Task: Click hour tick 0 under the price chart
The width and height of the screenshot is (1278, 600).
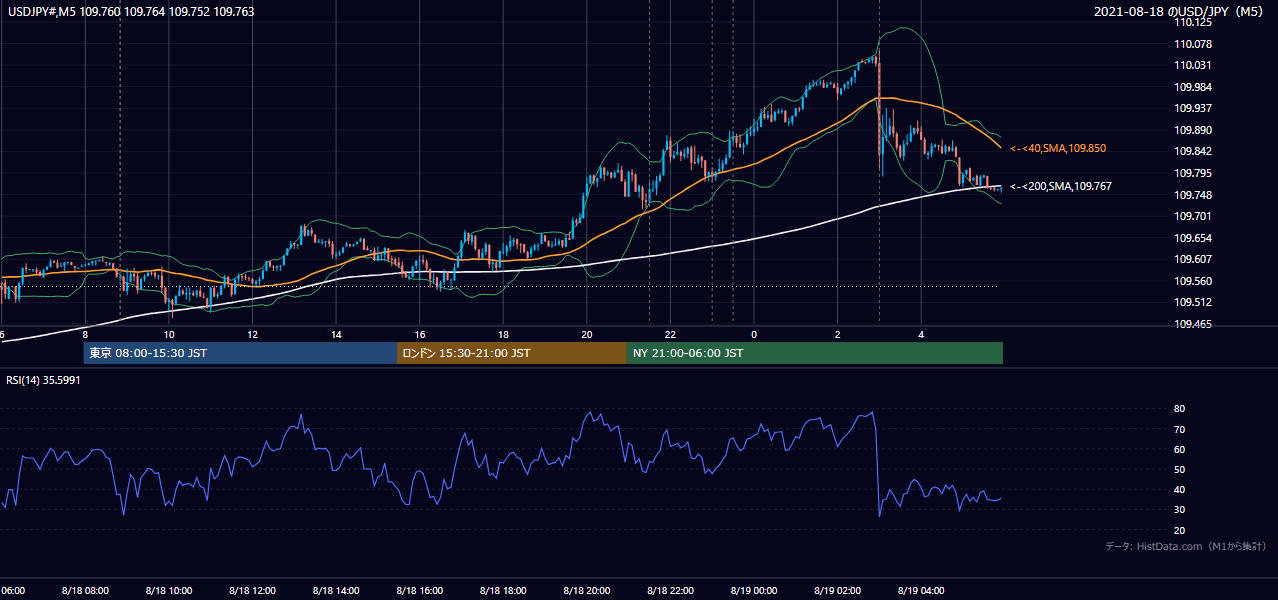Action: click(x=754, y=334)
